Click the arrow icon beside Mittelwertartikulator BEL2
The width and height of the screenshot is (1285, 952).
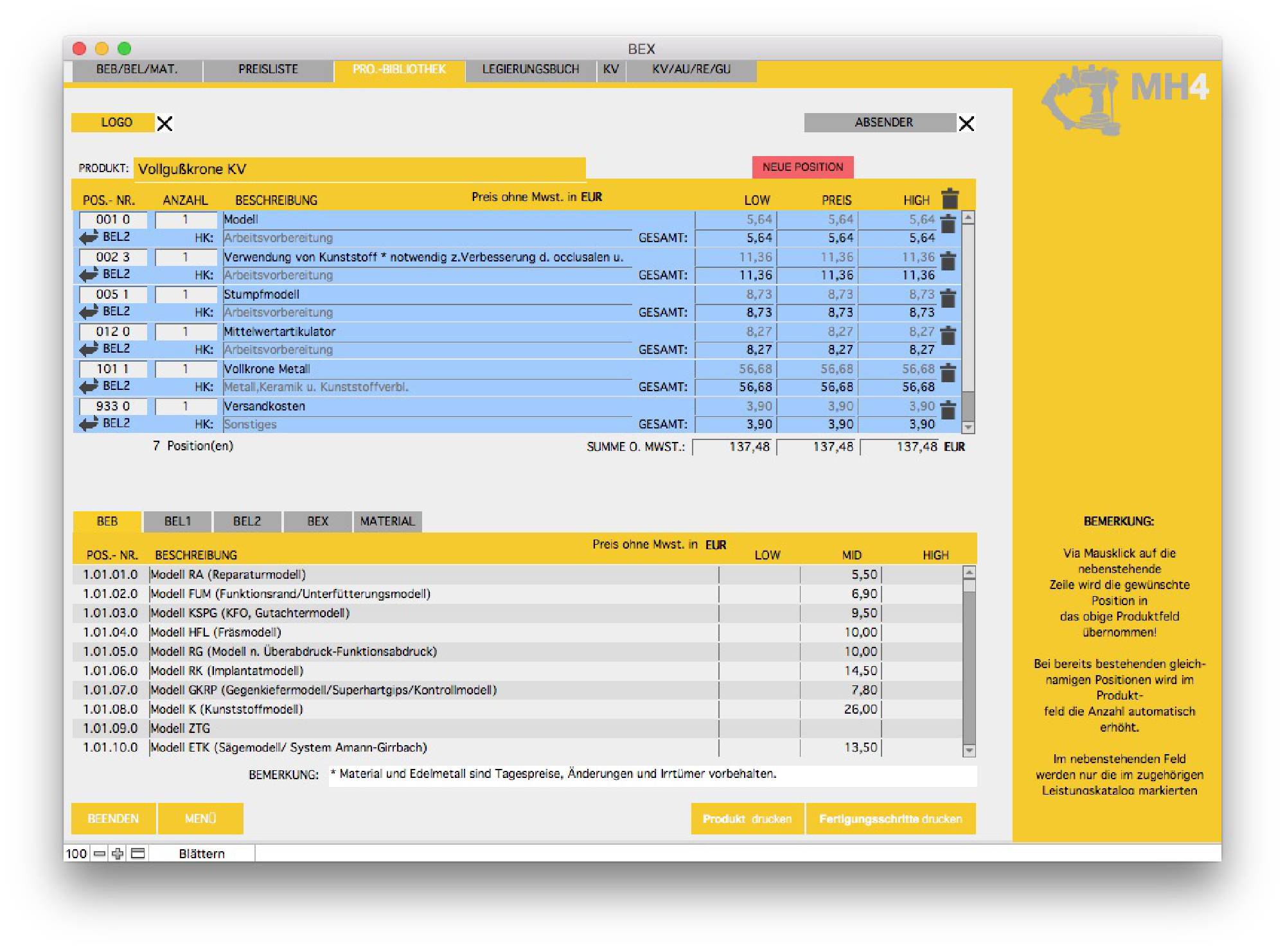(x=88, y=349)
